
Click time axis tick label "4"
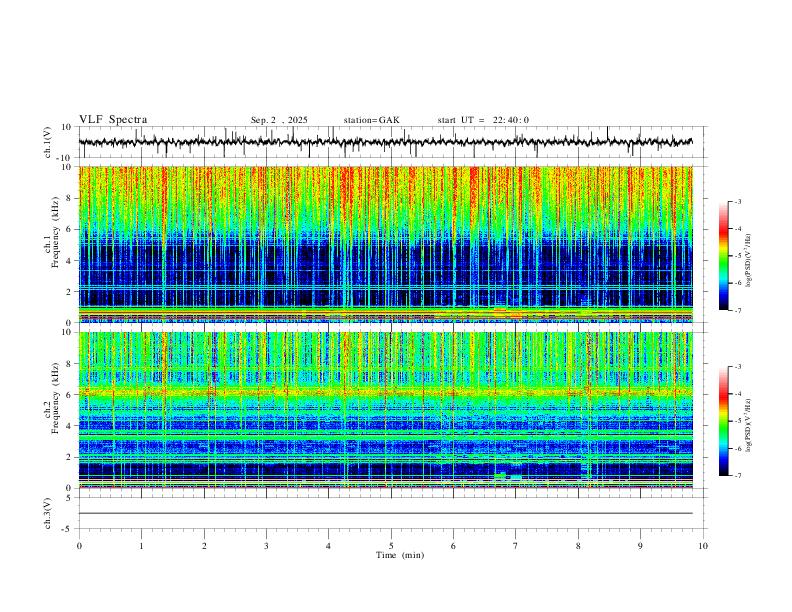329,546
